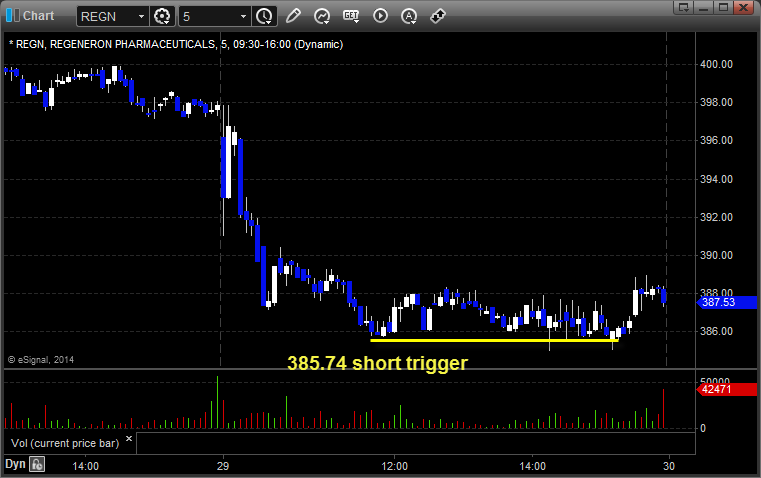Select the pencil drawing tools icon
Viewport: 761px width, 478px height.
pos(293,16)
